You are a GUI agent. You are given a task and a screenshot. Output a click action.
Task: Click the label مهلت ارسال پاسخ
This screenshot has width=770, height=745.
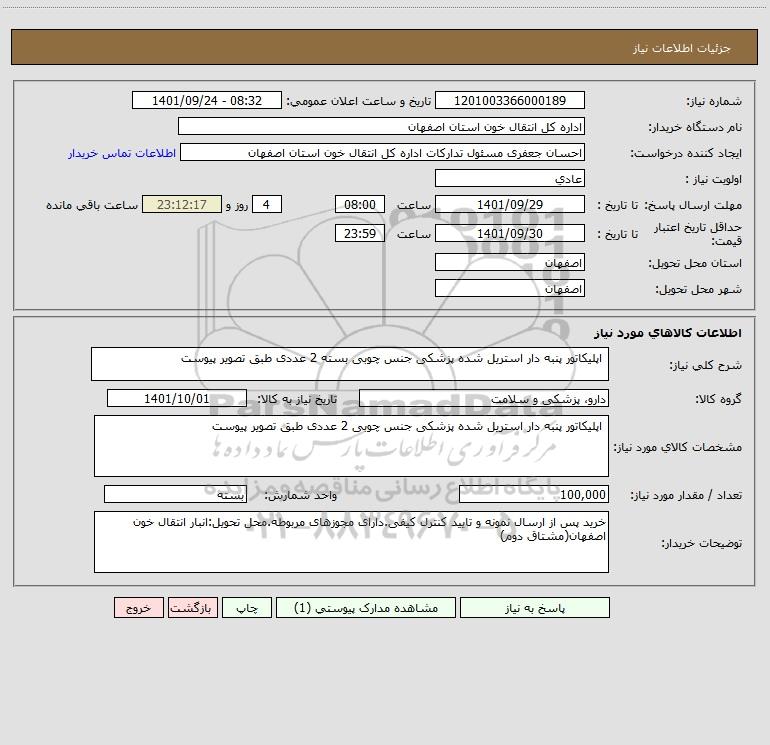click(x=693, y=205)
